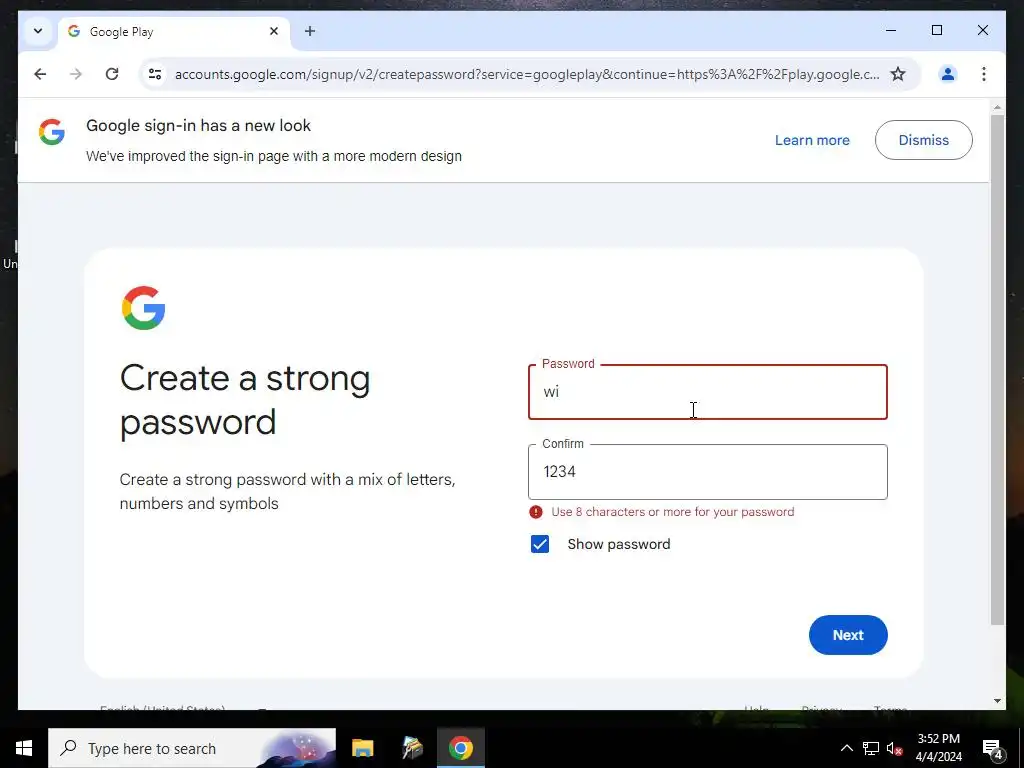Open a new tab with the plus icon
This screenshot has width=1024, height=768.
[310, 31]
